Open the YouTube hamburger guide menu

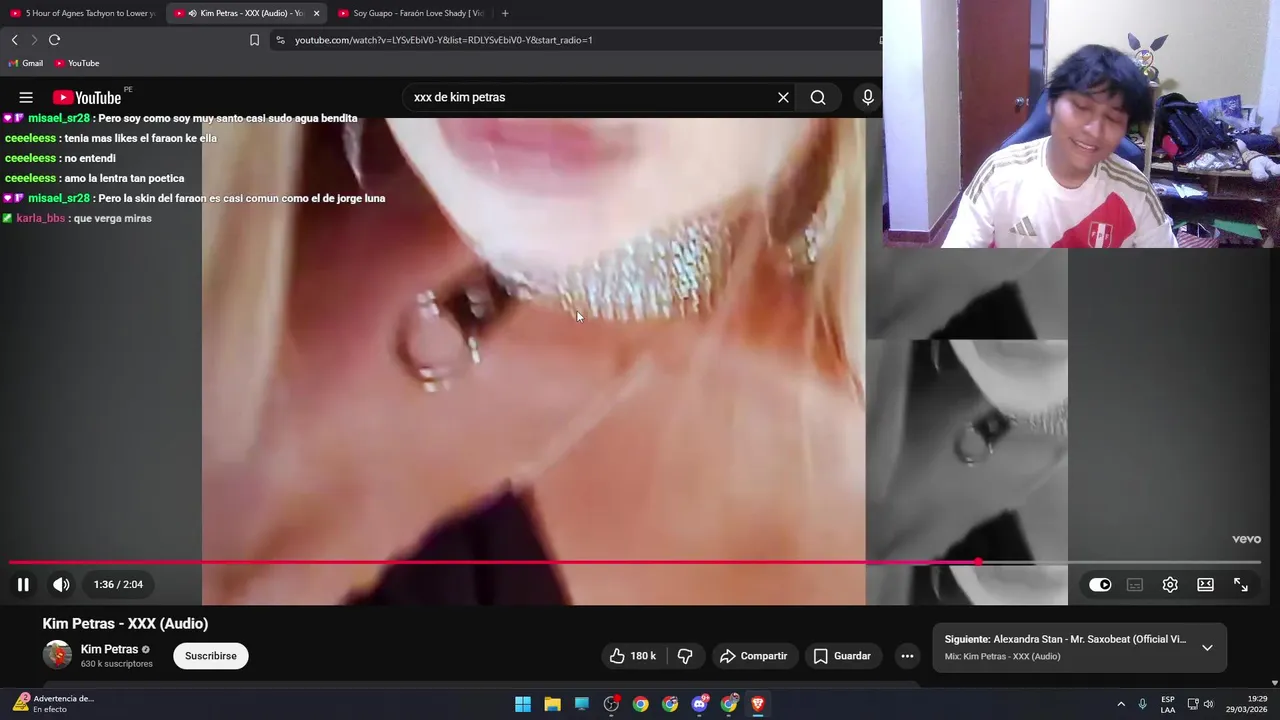click(26, 97)
